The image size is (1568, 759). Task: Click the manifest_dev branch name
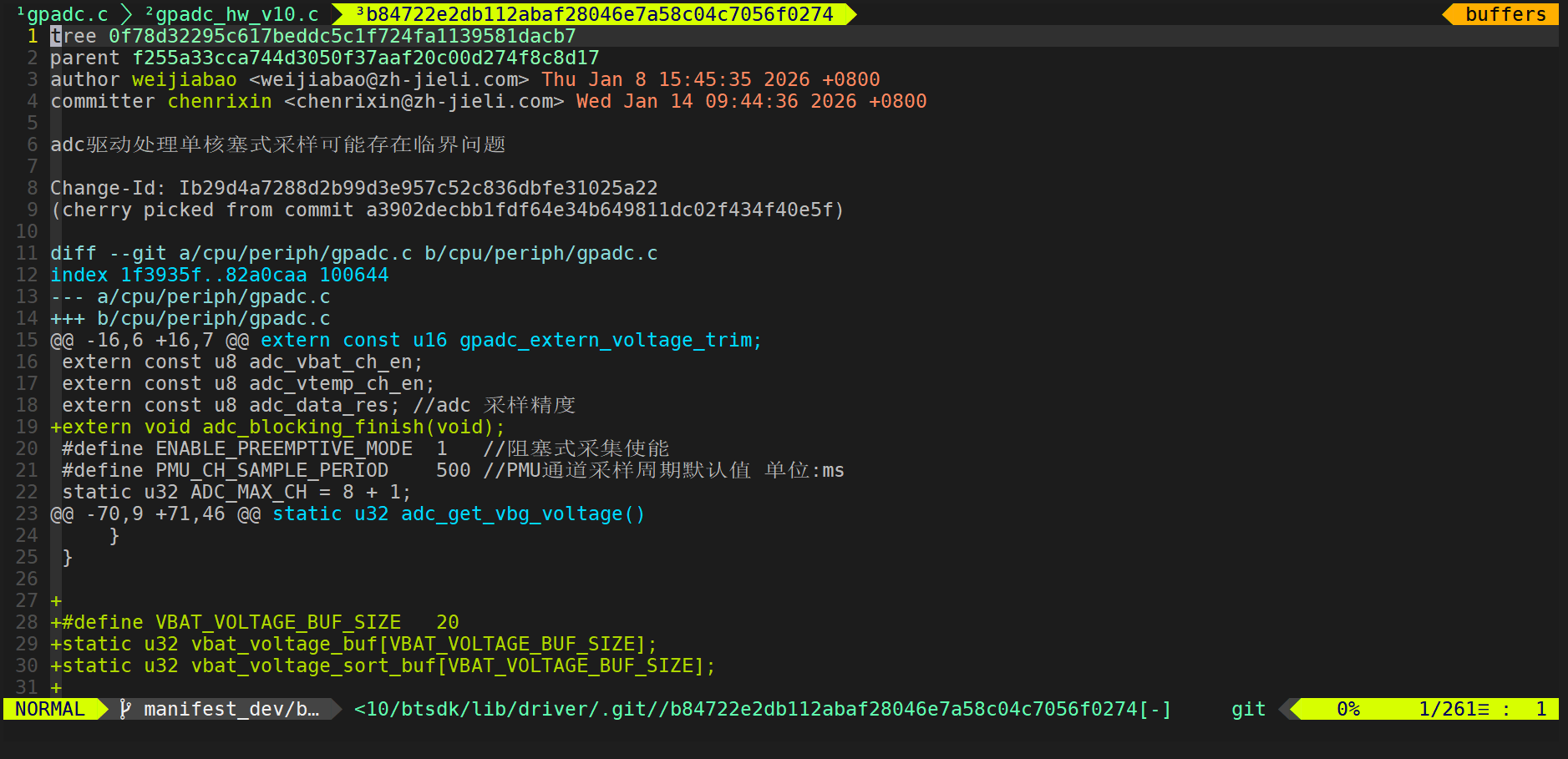(231, 709)
